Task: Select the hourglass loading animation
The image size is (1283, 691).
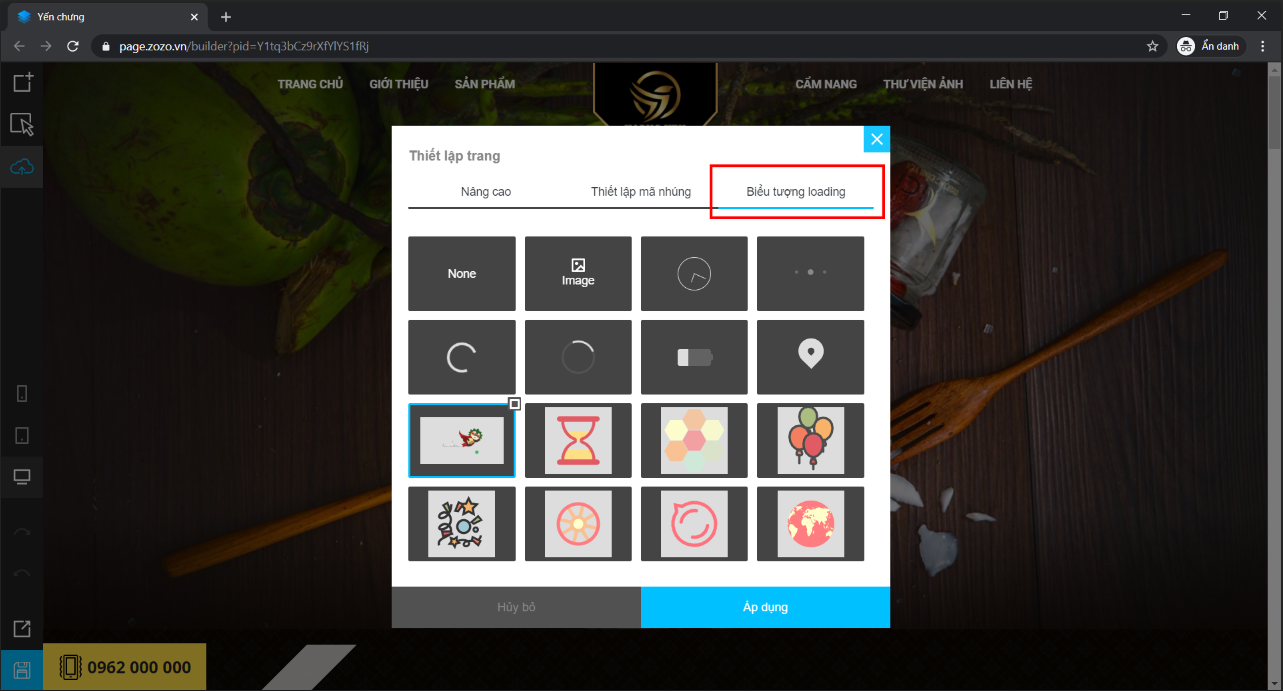Action: pyautogui.click(x=578, y=441)
